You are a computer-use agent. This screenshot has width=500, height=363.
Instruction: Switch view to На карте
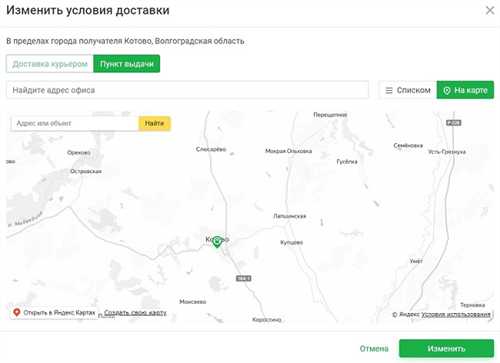(x=465, y=90)
